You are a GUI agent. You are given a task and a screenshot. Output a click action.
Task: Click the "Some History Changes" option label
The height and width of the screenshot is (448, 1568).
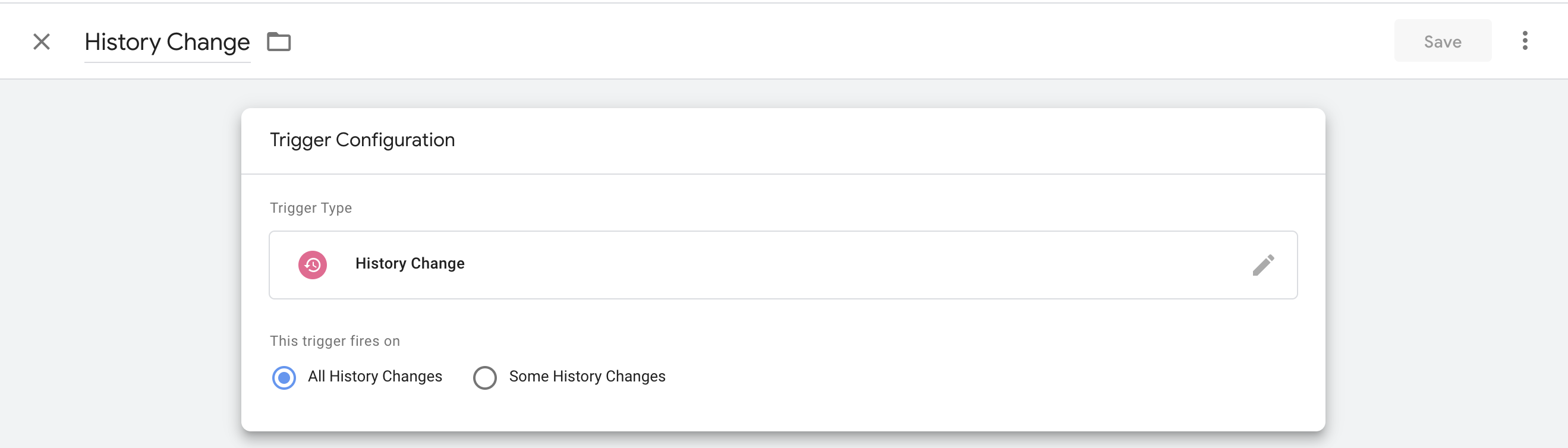coord(587,377)
